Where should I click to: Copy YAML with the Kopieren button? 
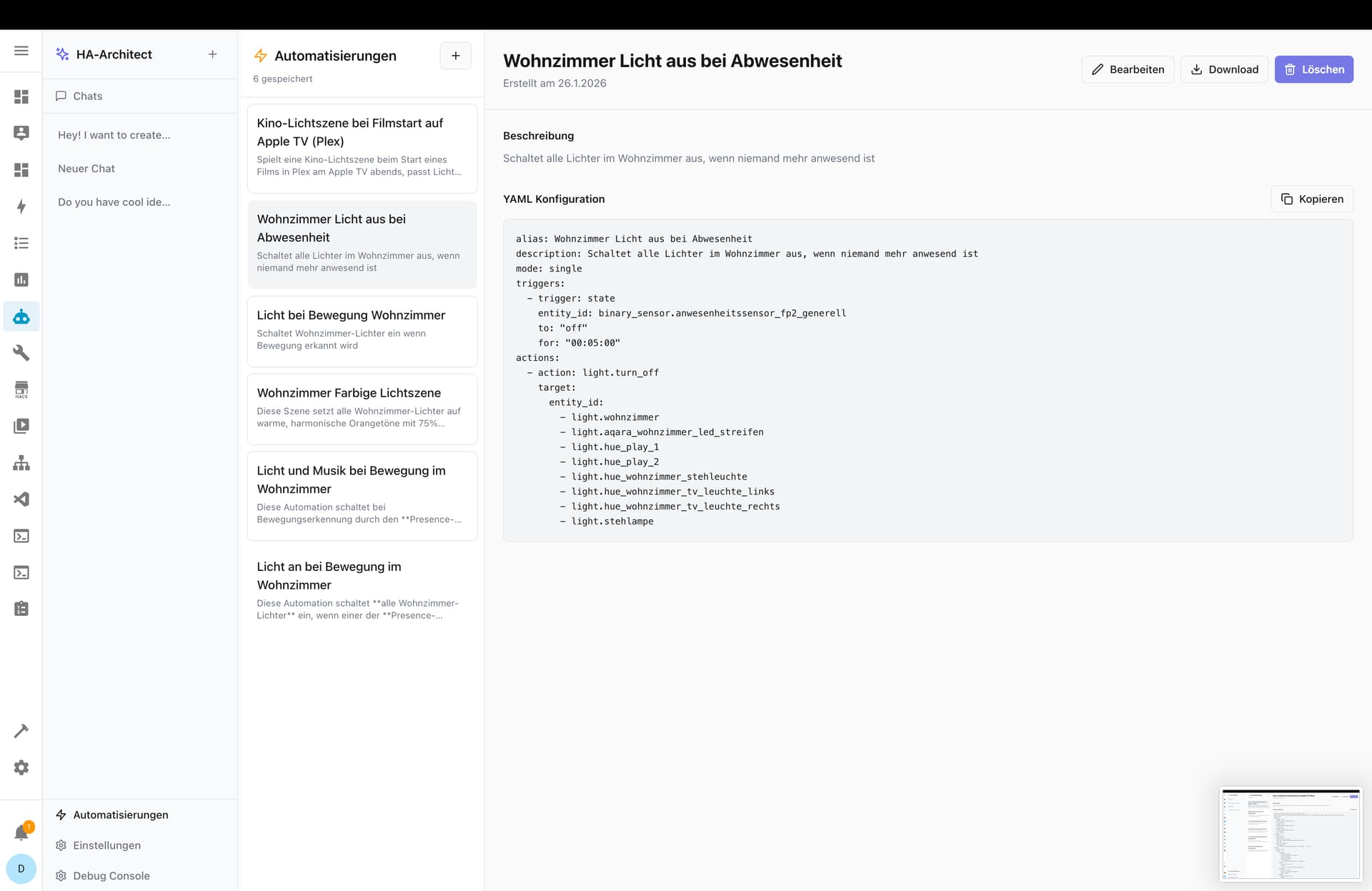(x=1312, y=199)
